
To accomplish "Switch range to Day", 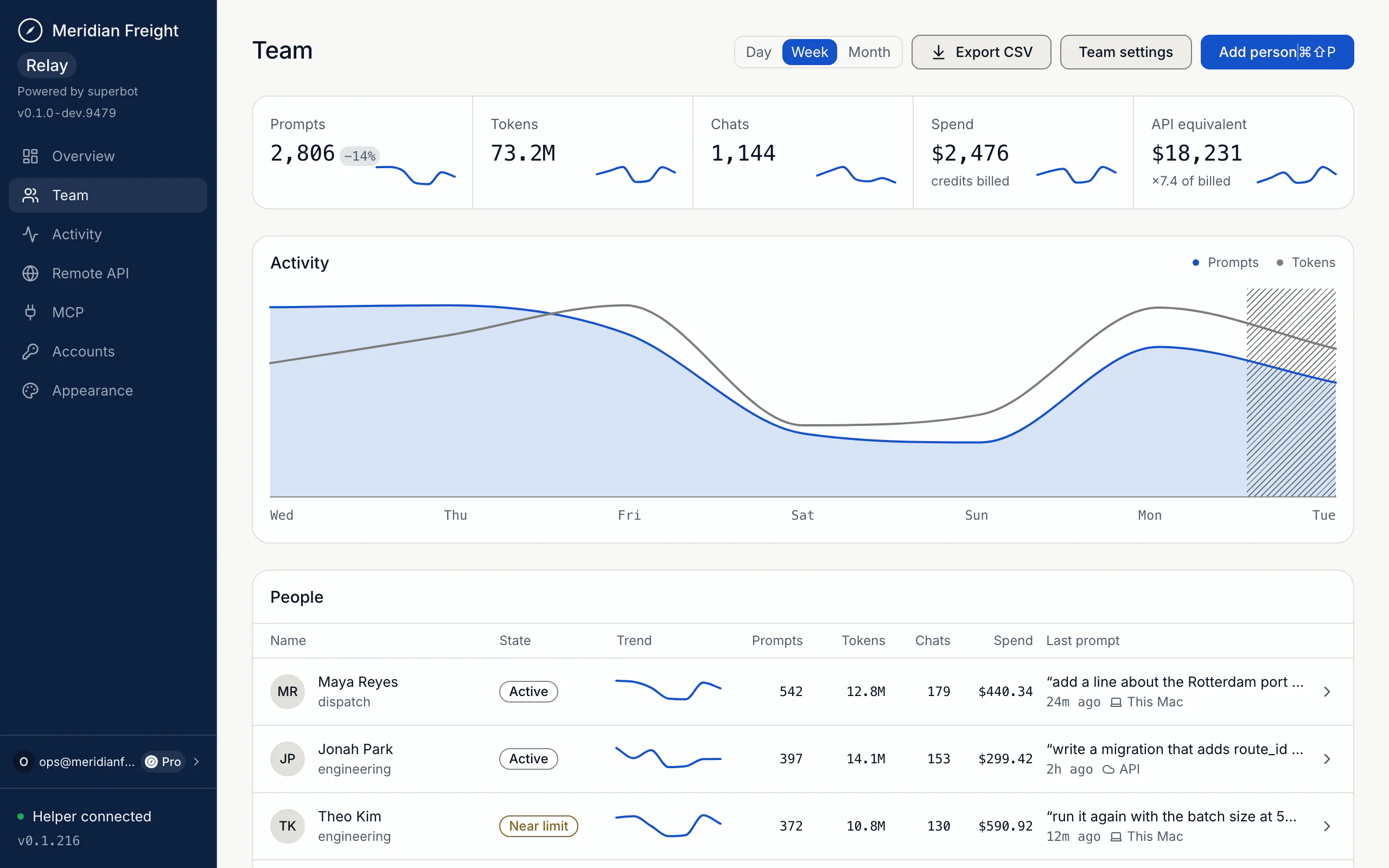I will click(758, 52).
